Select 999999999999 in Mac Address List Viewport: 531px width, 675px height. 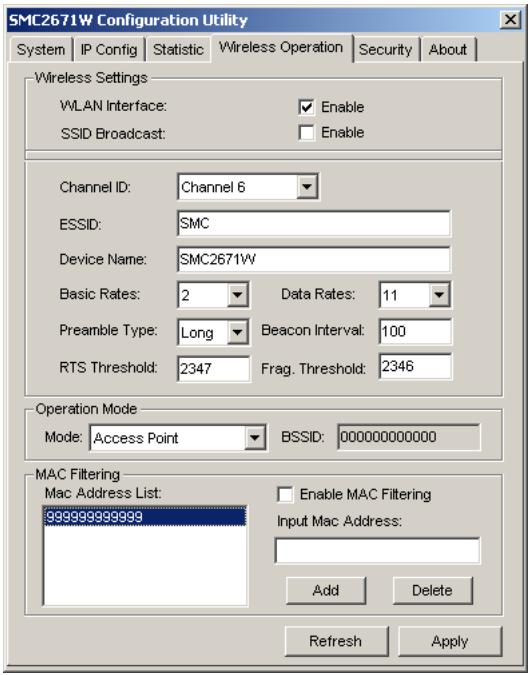145,517
